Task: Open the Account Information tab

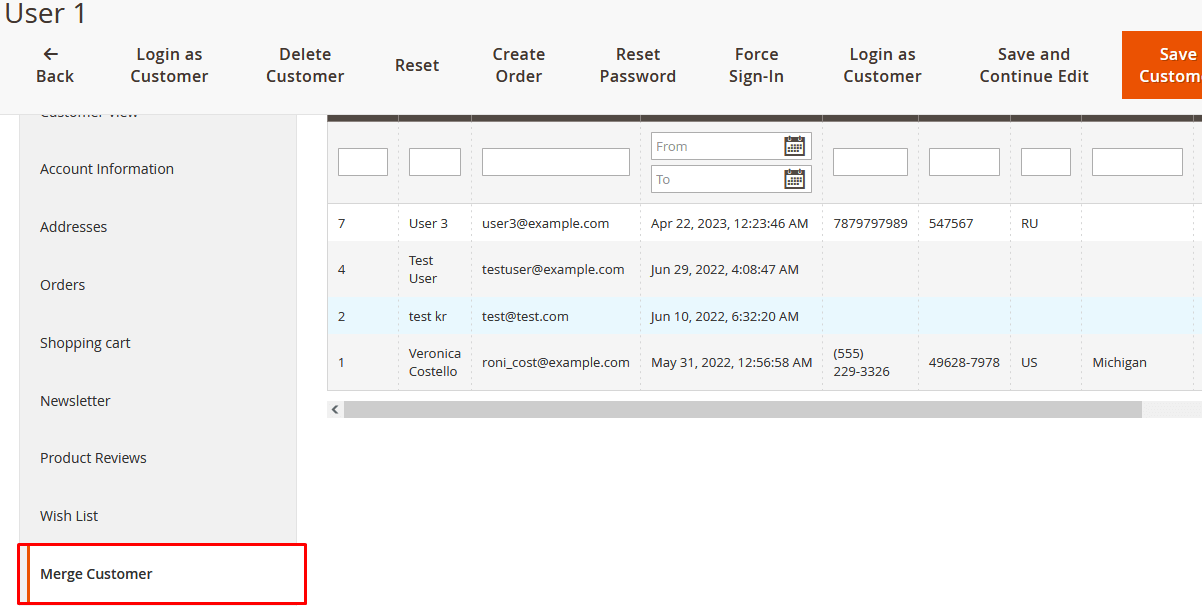Action: click(x=107, y=169)
